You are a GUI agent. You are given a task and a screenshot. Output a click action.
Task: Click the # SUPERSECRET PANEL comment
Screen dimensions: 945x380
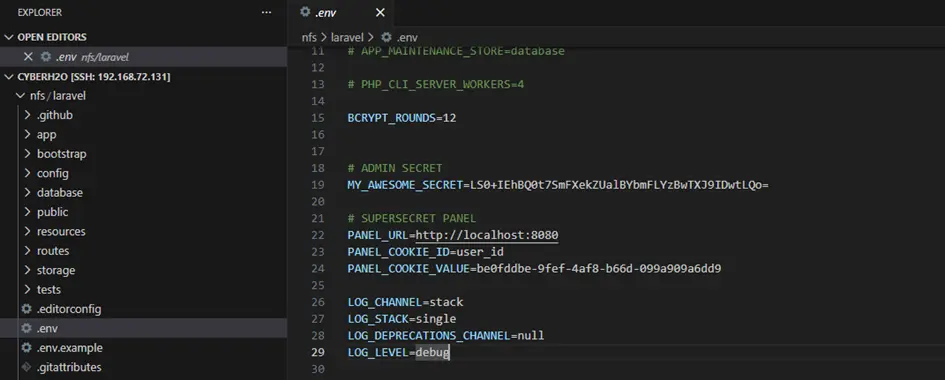[x=412, y=218]
